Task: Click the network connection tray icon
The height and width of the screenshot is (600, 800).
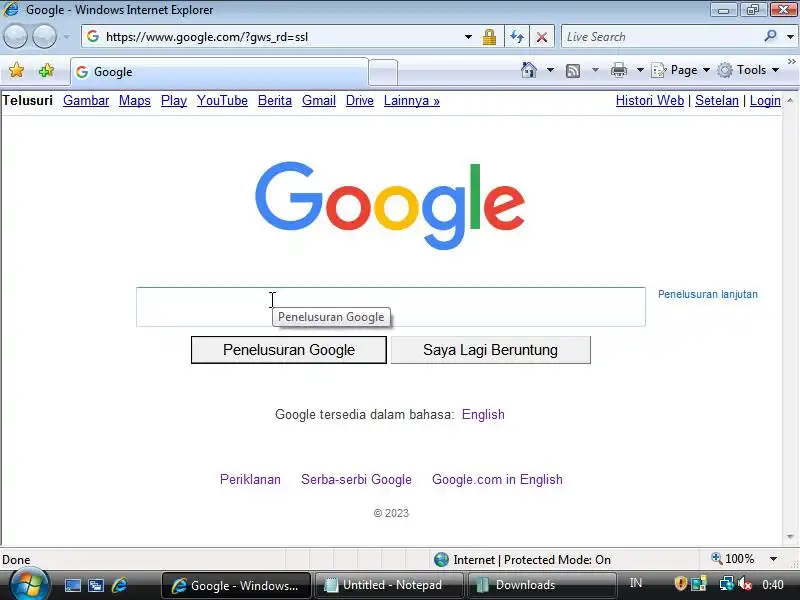Action: pyautogui.click(x=727, y=583)
